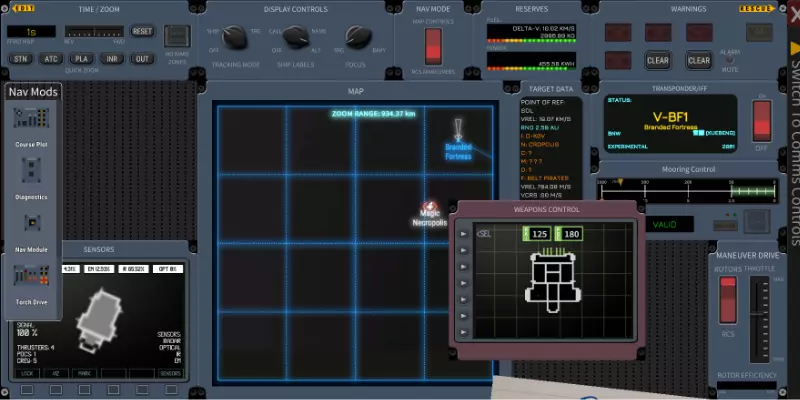Click the Mooring Control range scale

pos(688,190)
